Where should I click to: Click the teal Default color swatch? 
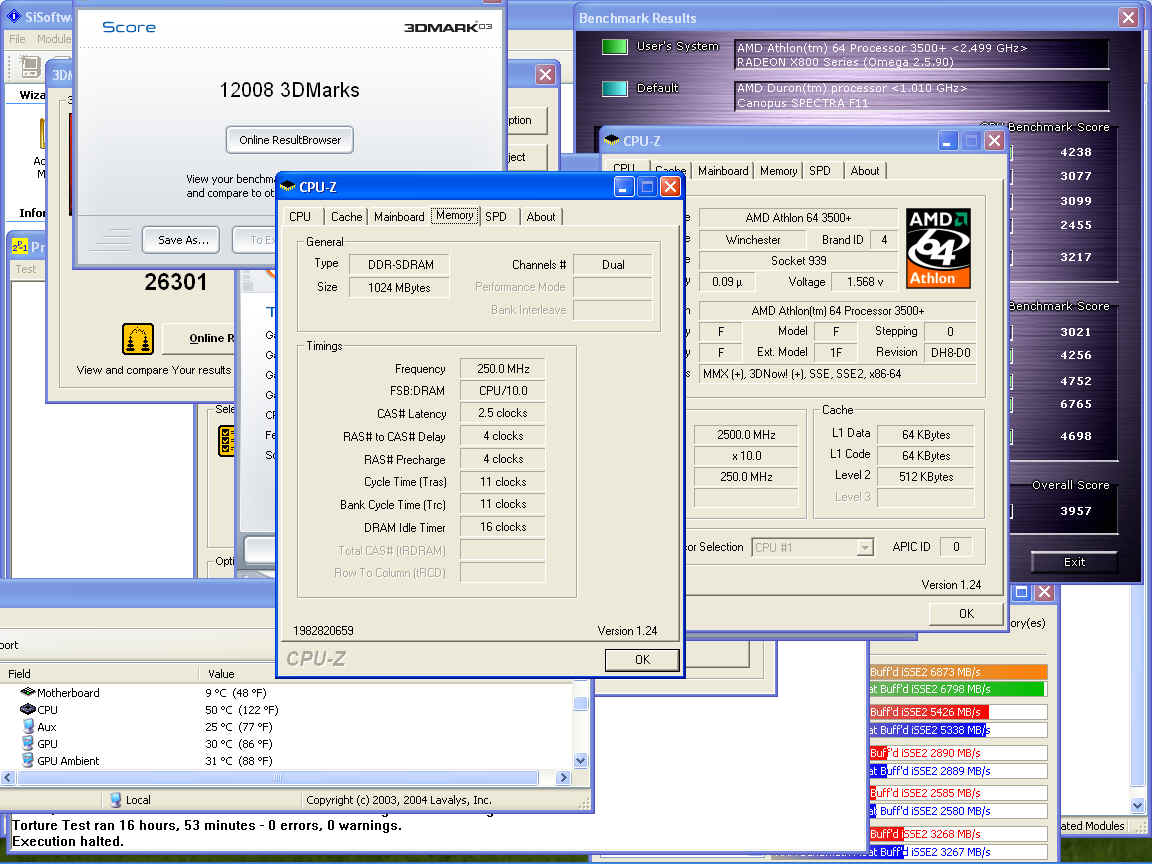click(614, 88)
